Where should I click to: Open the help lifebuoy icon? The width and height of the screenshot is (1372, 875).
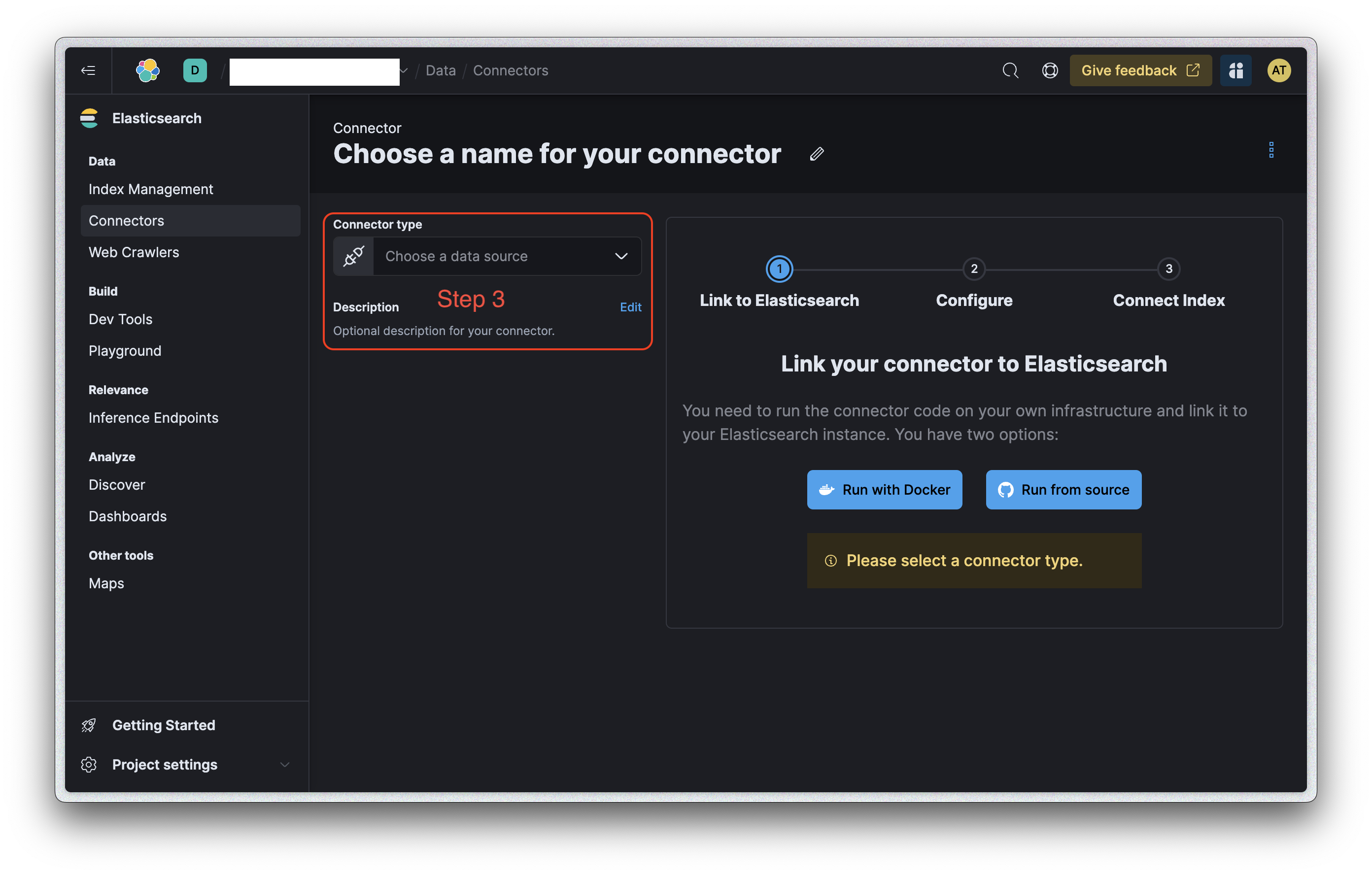[x=1050, y=70]
